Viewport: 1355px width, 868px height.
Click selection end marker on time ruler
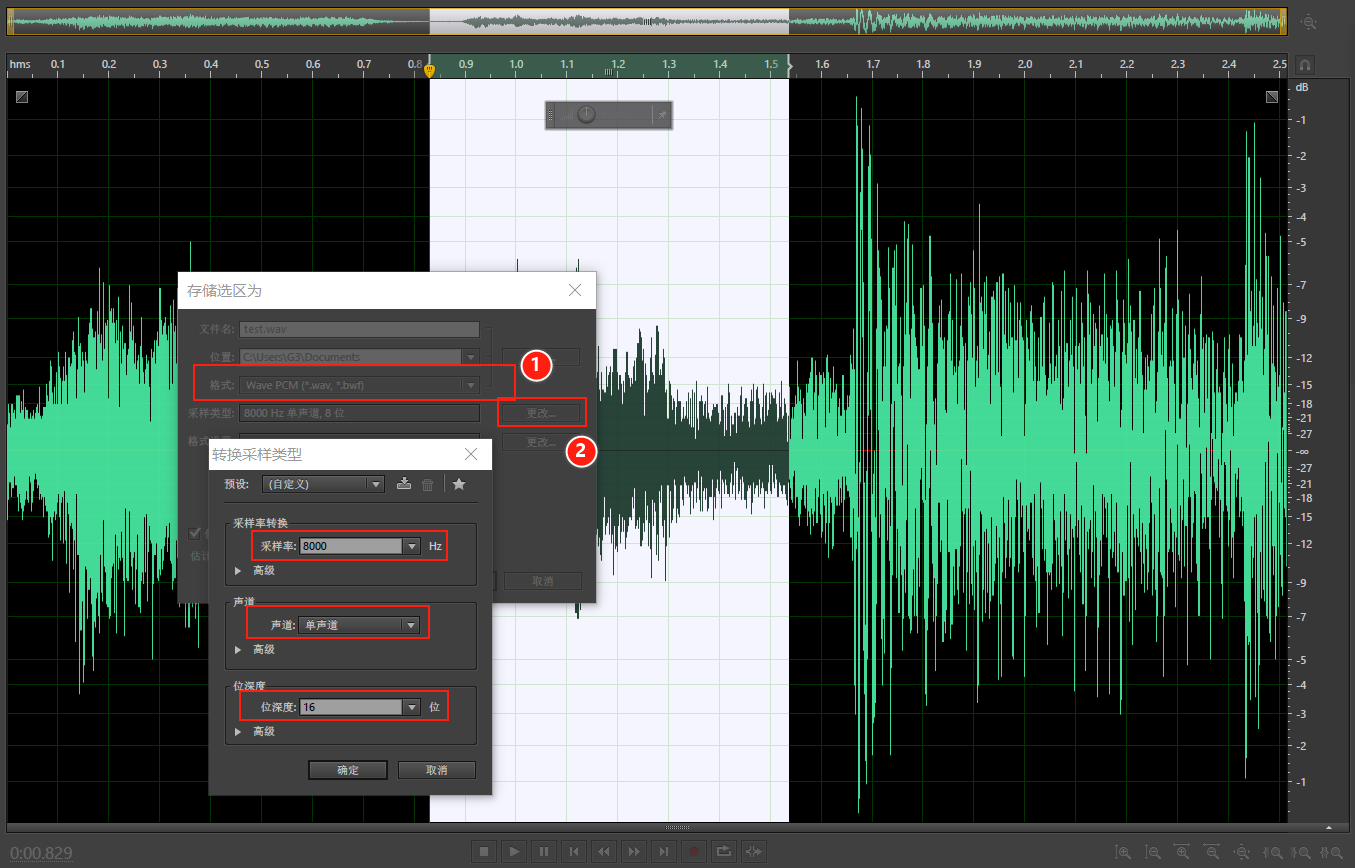tap(790, 65)
